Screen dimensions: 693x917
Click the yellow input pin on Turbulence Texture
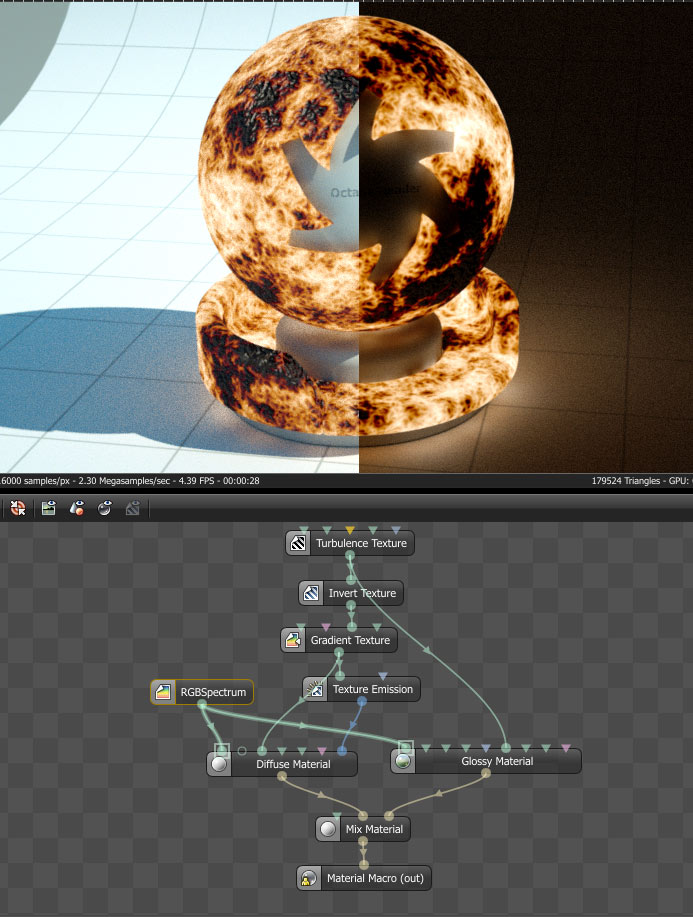pos(350,530)
